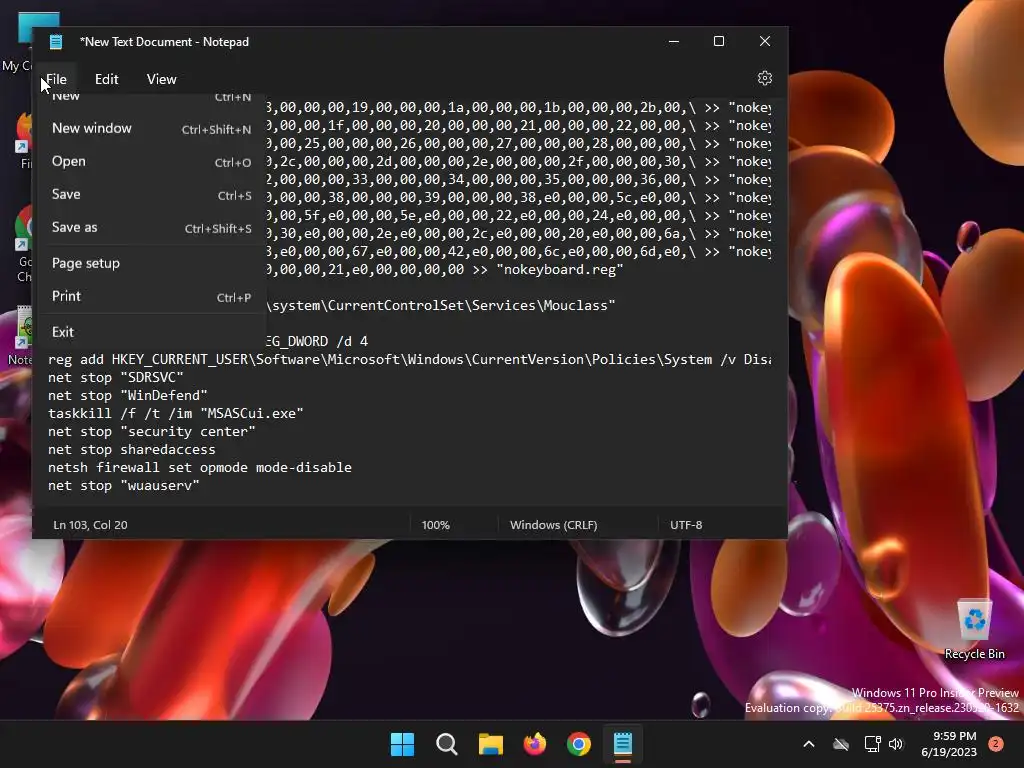Choose New window from File menu
The width and height of the screenshot is (1024, 768).
coord(152,129)
